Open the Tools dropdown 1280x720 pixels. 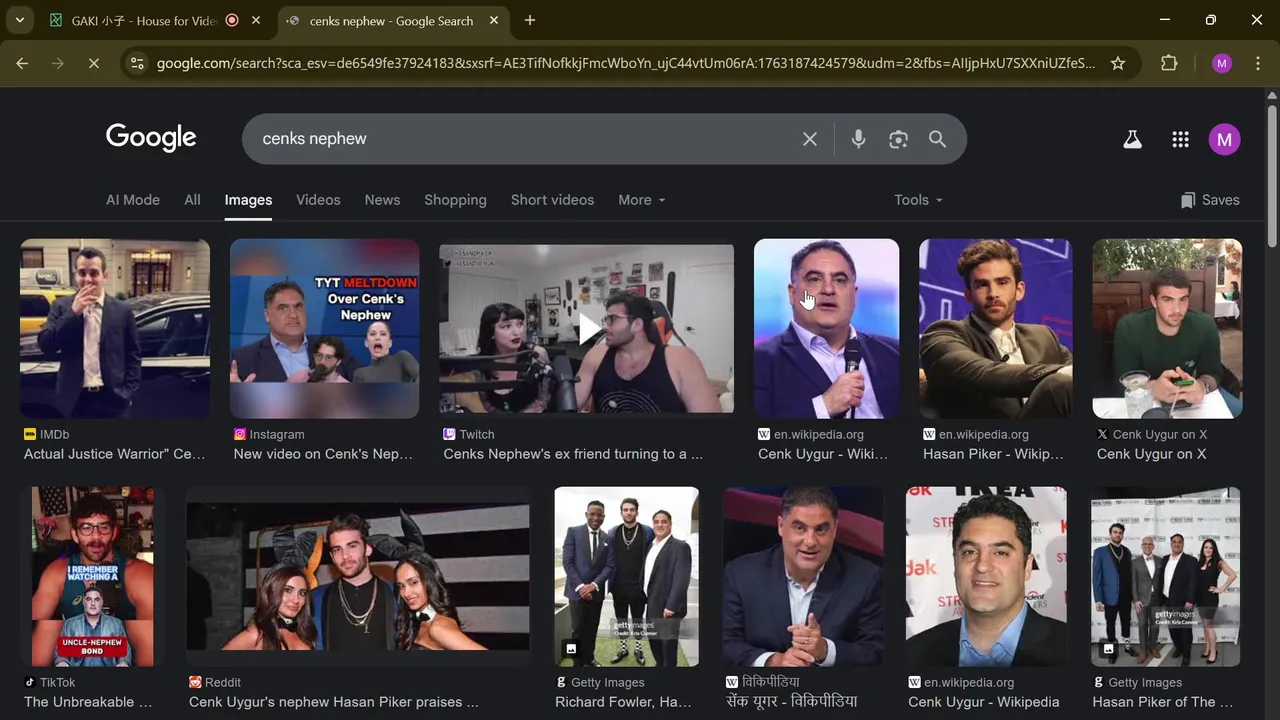pos(918,200)
